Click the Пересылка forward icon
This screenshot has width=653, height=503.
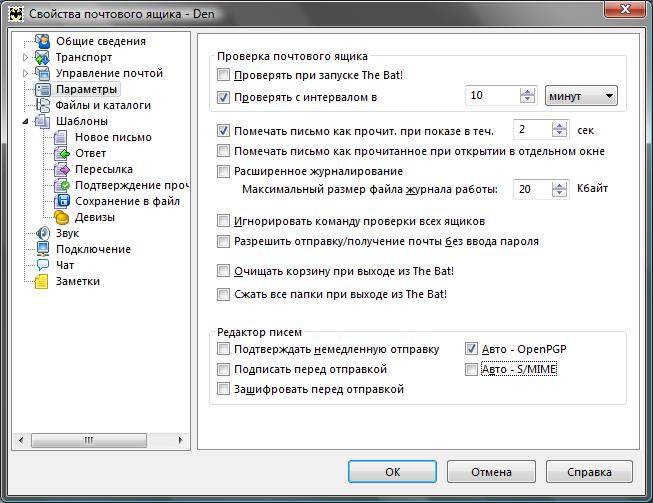click(62, 169)
